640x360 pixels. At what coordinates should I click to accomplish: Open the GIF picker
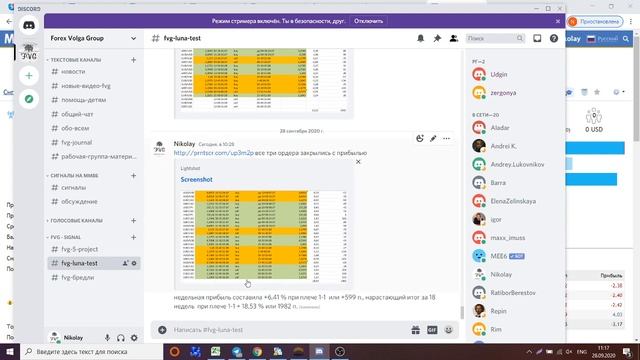click(432, 330)
